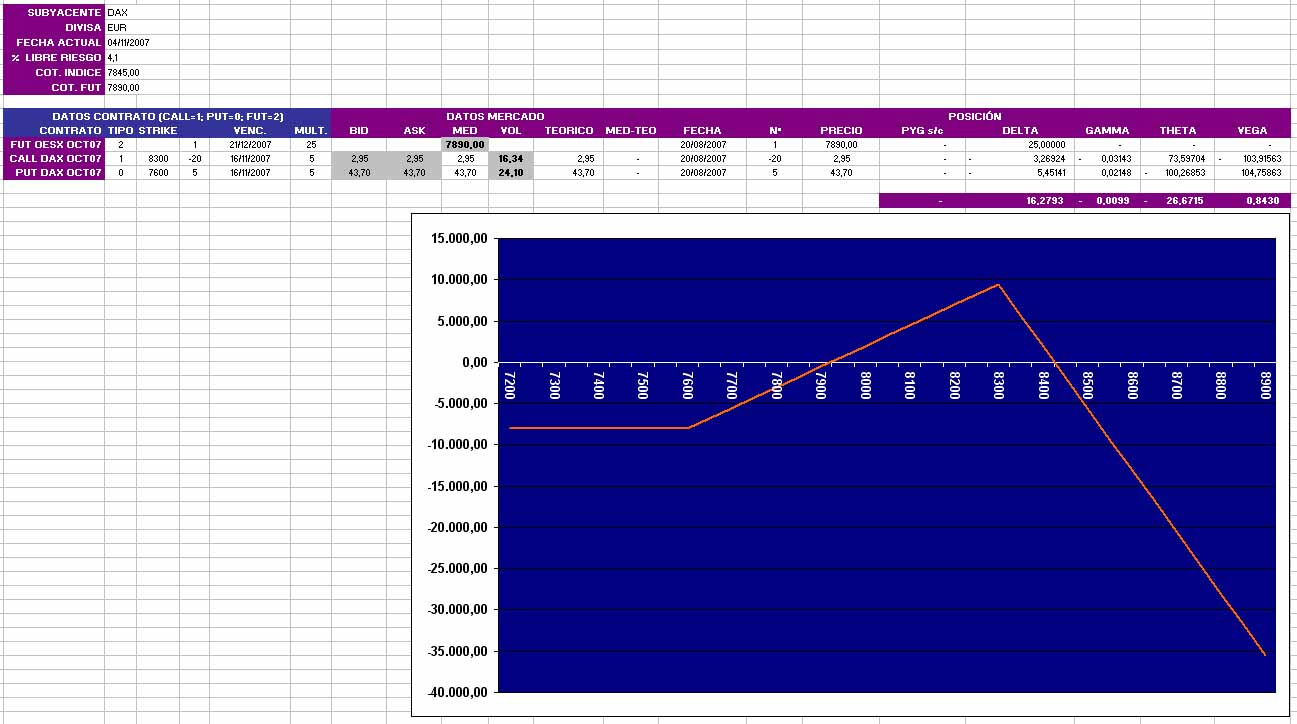Click the theta value 100,26853
Screen dimensions: 1297x724
1183,173
